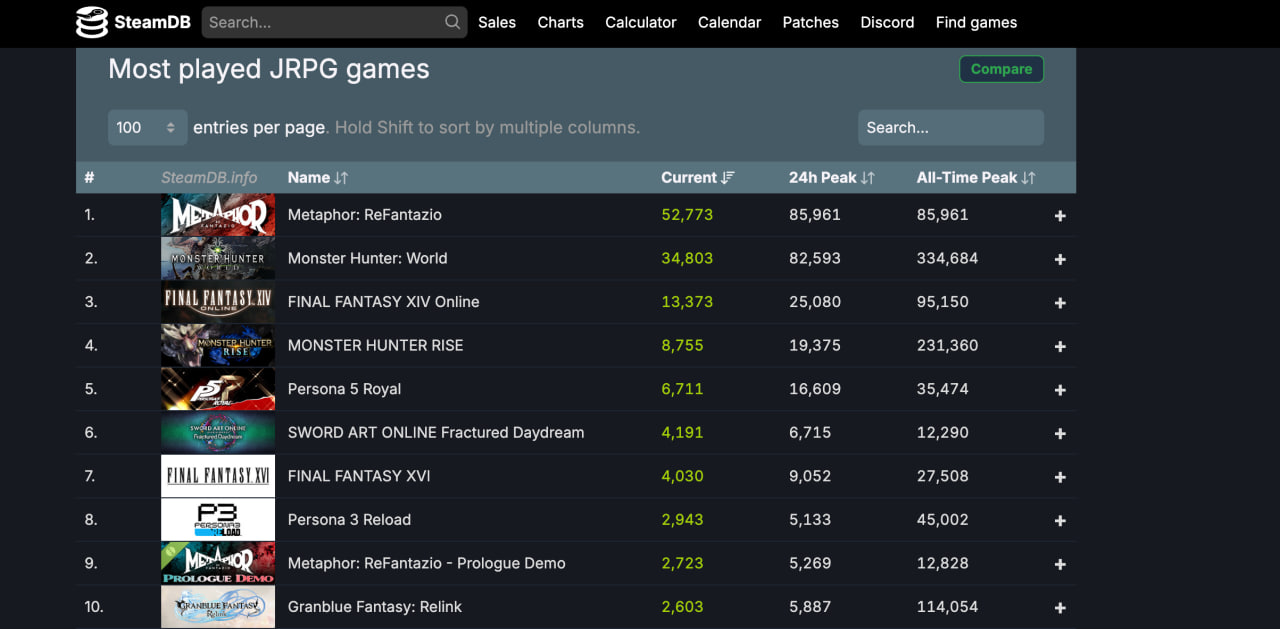The width and height of the screenshot is (1280, 629).
Task: Click the Persona 3 Reload thumbnail
Action: [218, 520]
